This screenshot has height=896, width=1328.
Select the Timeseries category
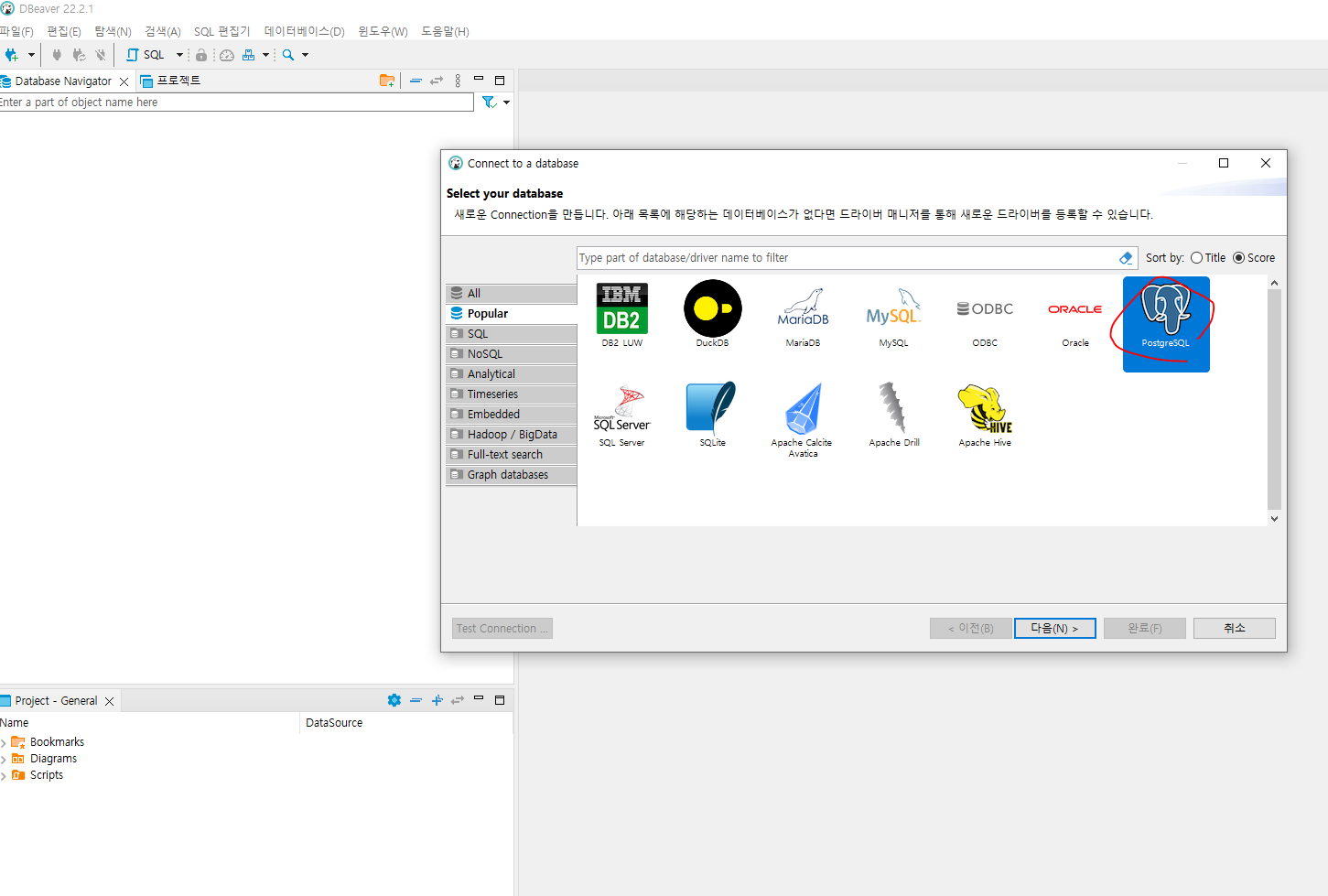point(511,394)
